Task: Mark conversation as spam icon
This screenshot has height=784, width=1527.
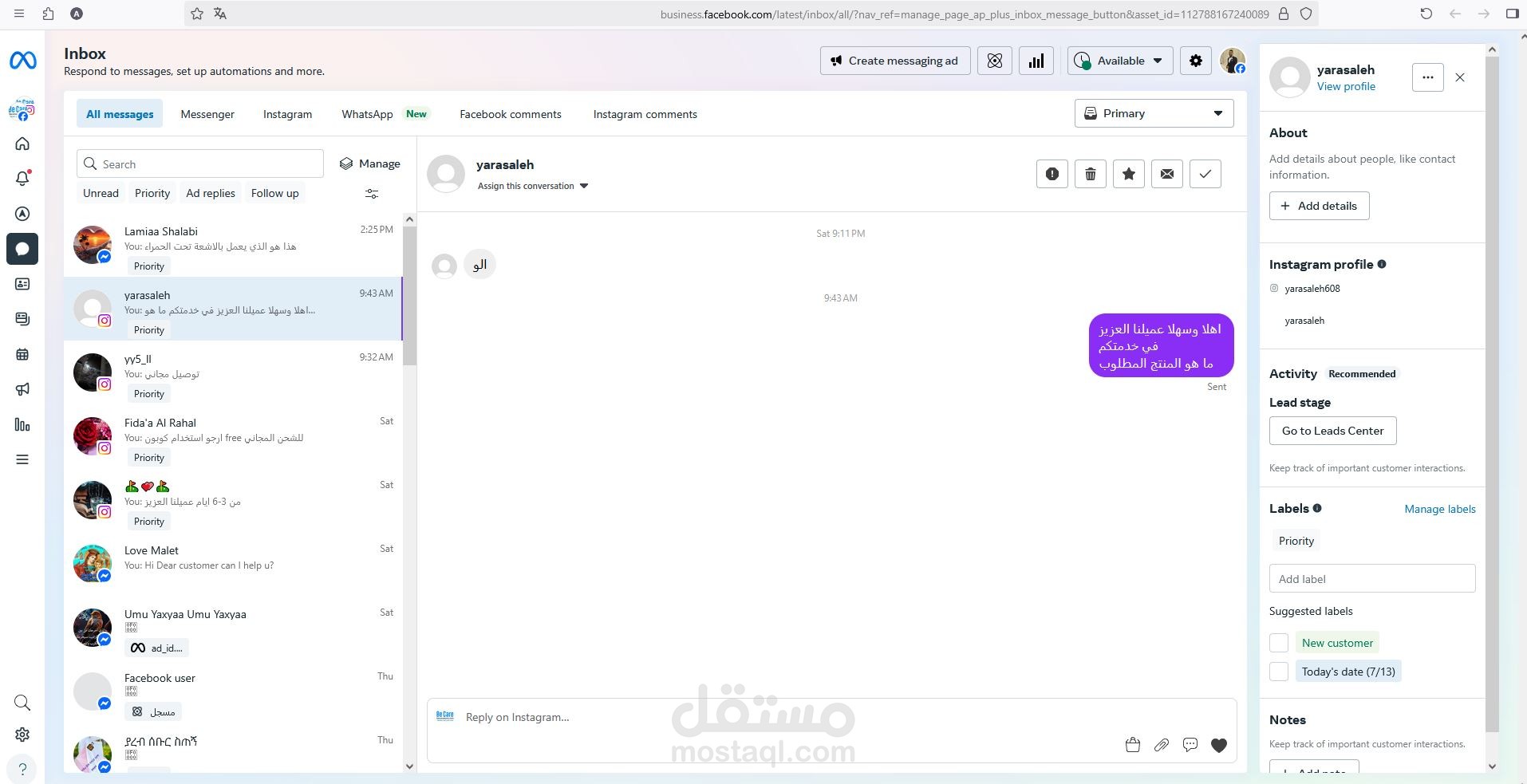Action: [1052, 174]
